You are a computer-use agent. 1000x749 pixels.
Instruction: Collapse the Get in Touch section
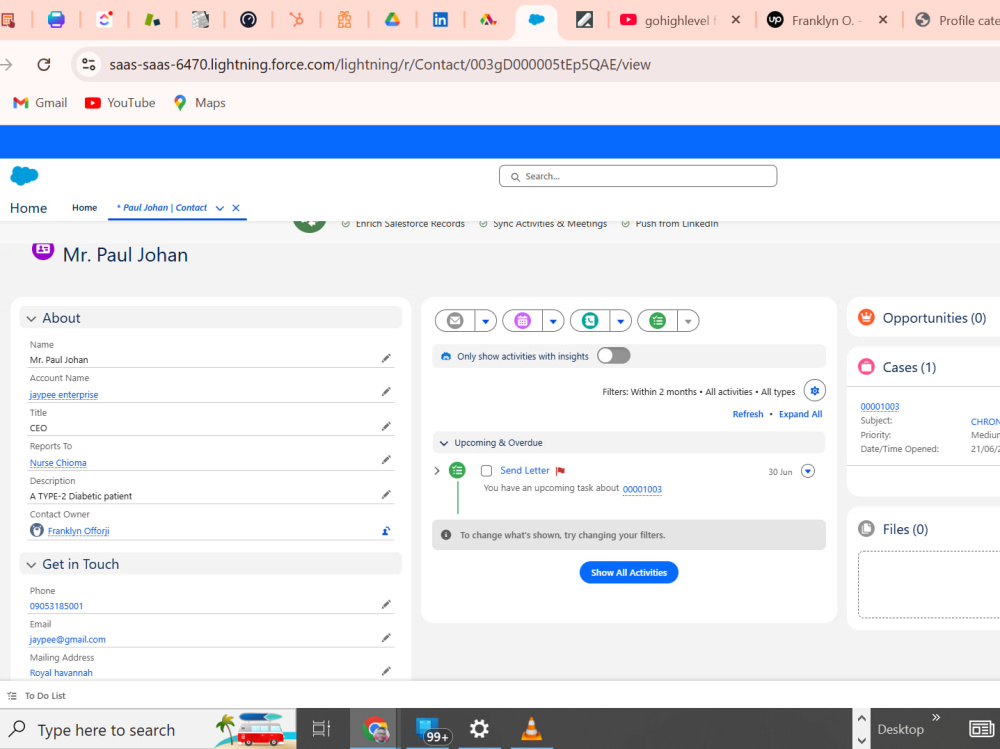tap(31, 565)
